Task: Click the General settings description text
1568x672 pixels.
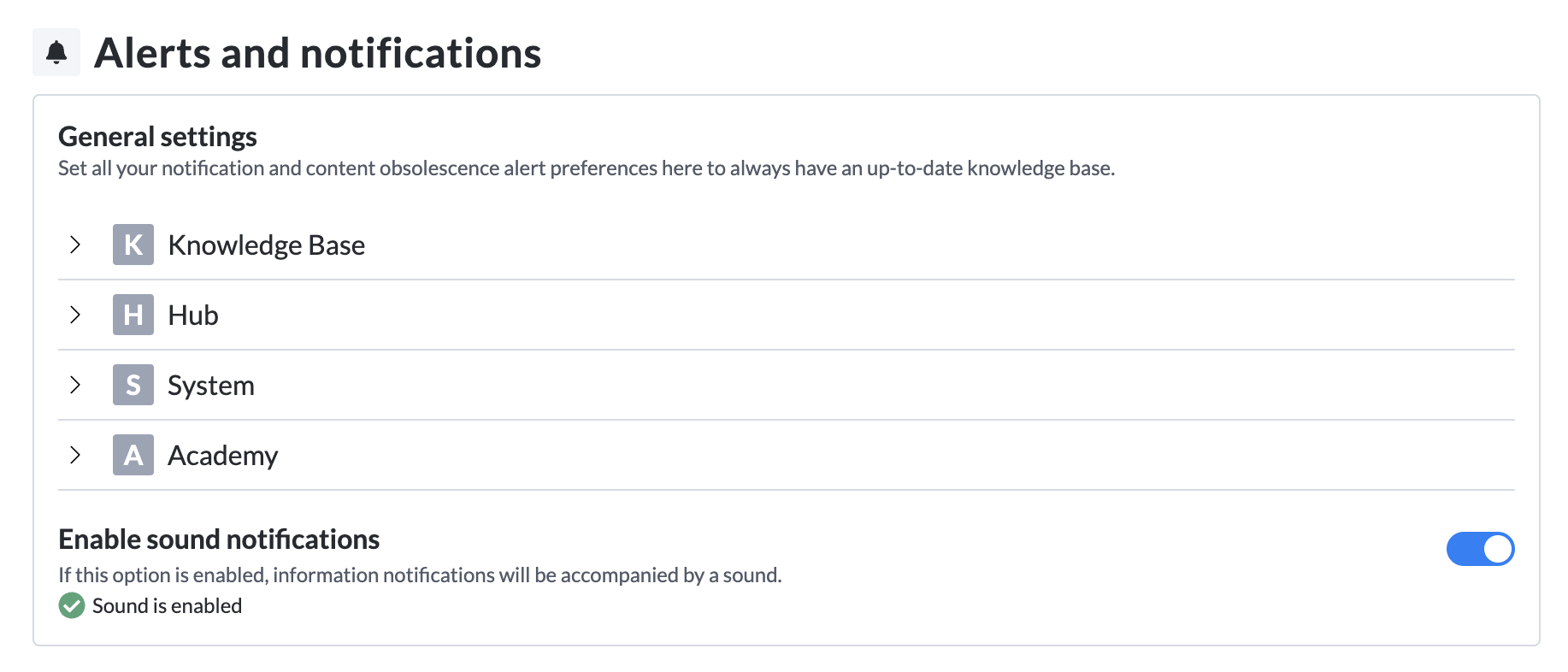Action: coord(586,168)
